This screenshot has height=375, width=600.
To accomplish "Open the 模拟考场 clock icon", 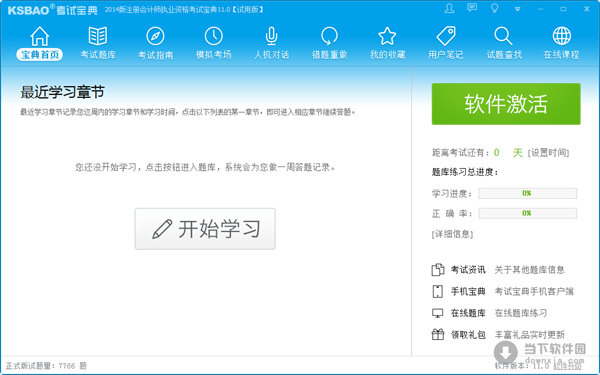I will tap(214, 36).
